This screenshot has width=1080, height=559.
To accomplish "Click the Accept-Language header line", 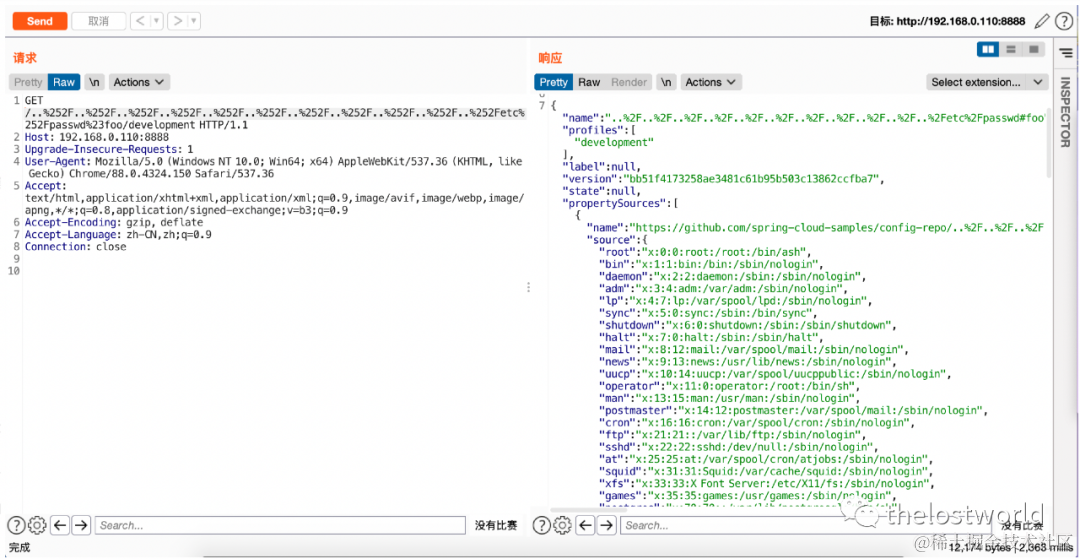I will click(118, 234).
